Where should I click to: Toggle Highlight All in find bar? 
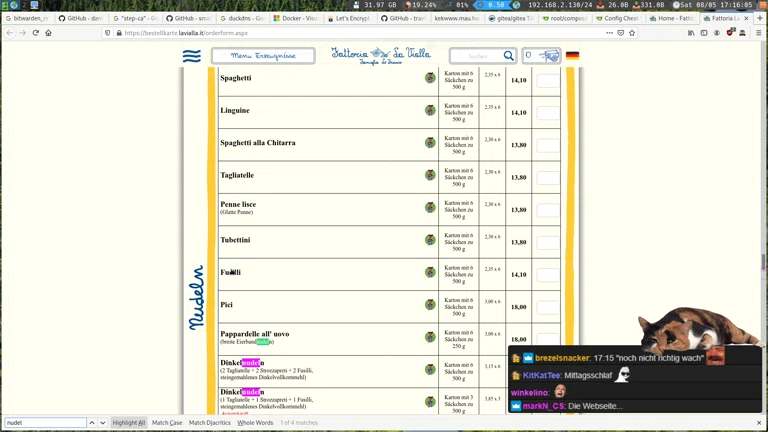129,422
